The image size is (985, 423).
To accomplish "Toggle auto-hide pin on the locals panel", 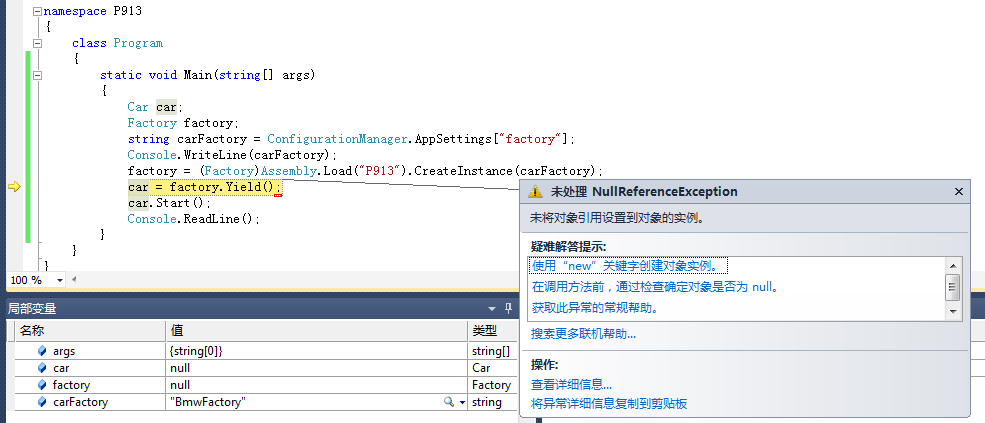I will point(508,309).
